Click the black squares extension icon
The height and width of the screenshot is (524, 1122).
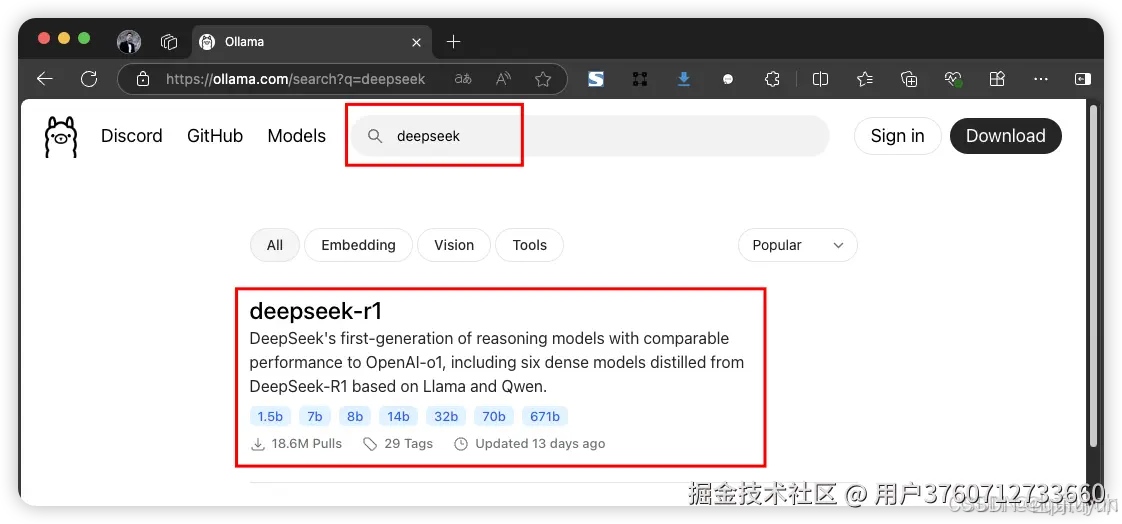click(x=640, y=79)
